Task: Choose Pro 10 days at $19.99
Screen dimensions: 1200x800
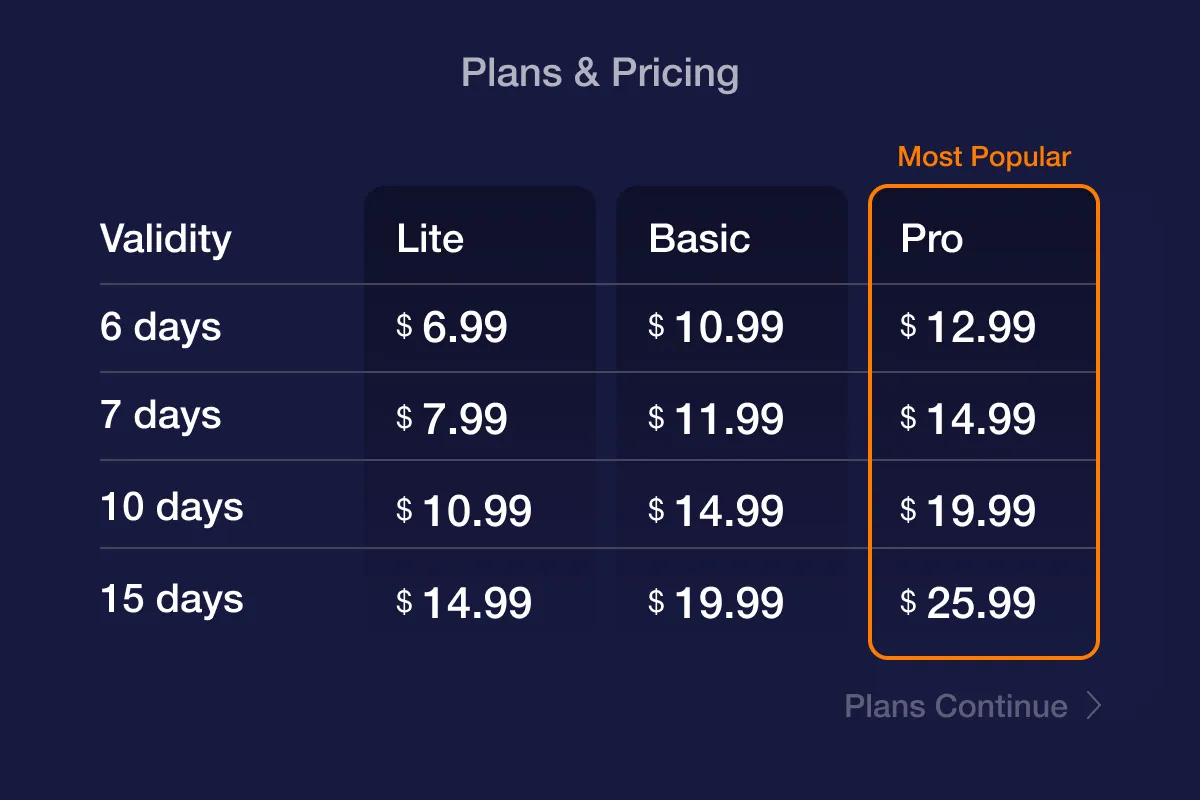Action: click(968, 511)
